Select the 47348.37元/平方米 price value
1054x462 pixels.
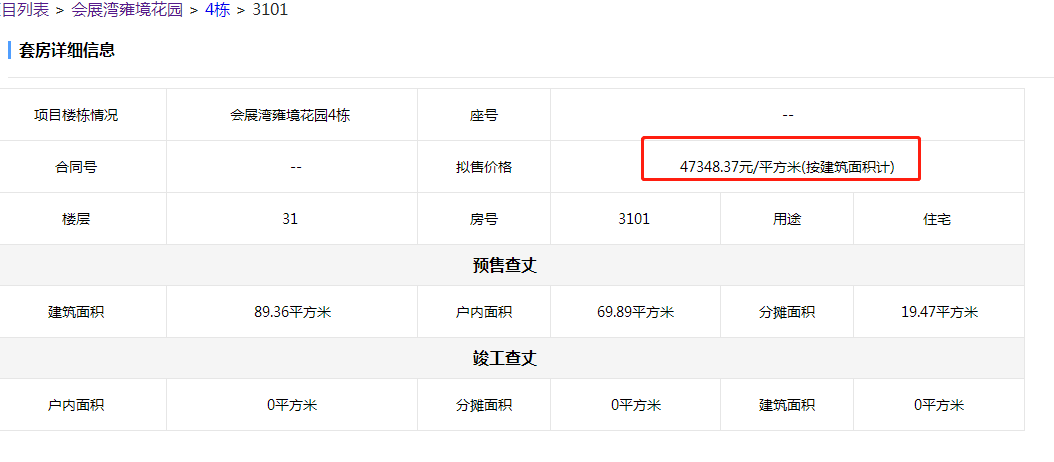pos(787,167)
